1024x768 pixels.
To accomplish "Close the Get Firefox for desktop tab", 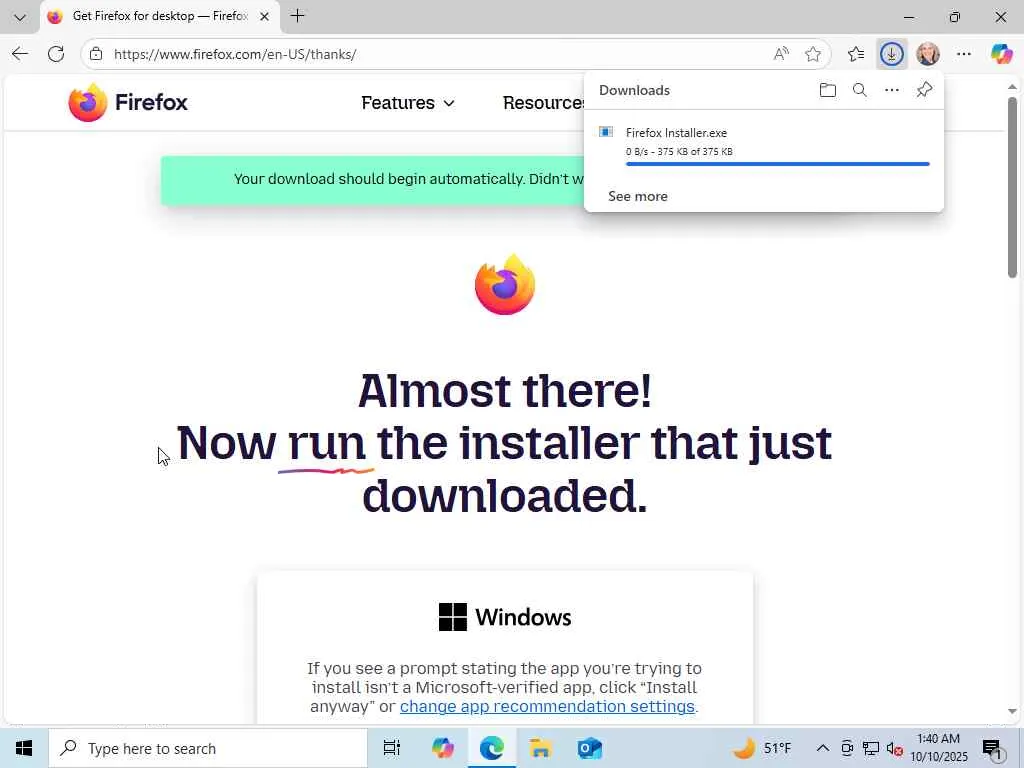I will pos(264,17).
